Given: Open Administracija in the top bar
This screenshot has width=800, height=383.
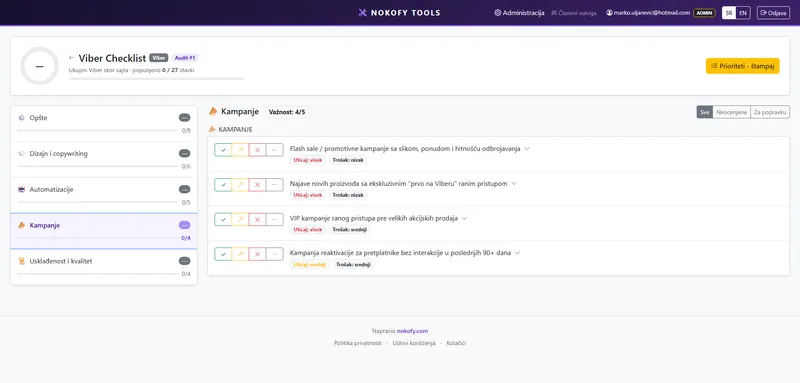Looking at the screenshot, I should click(x=519, y=13).
